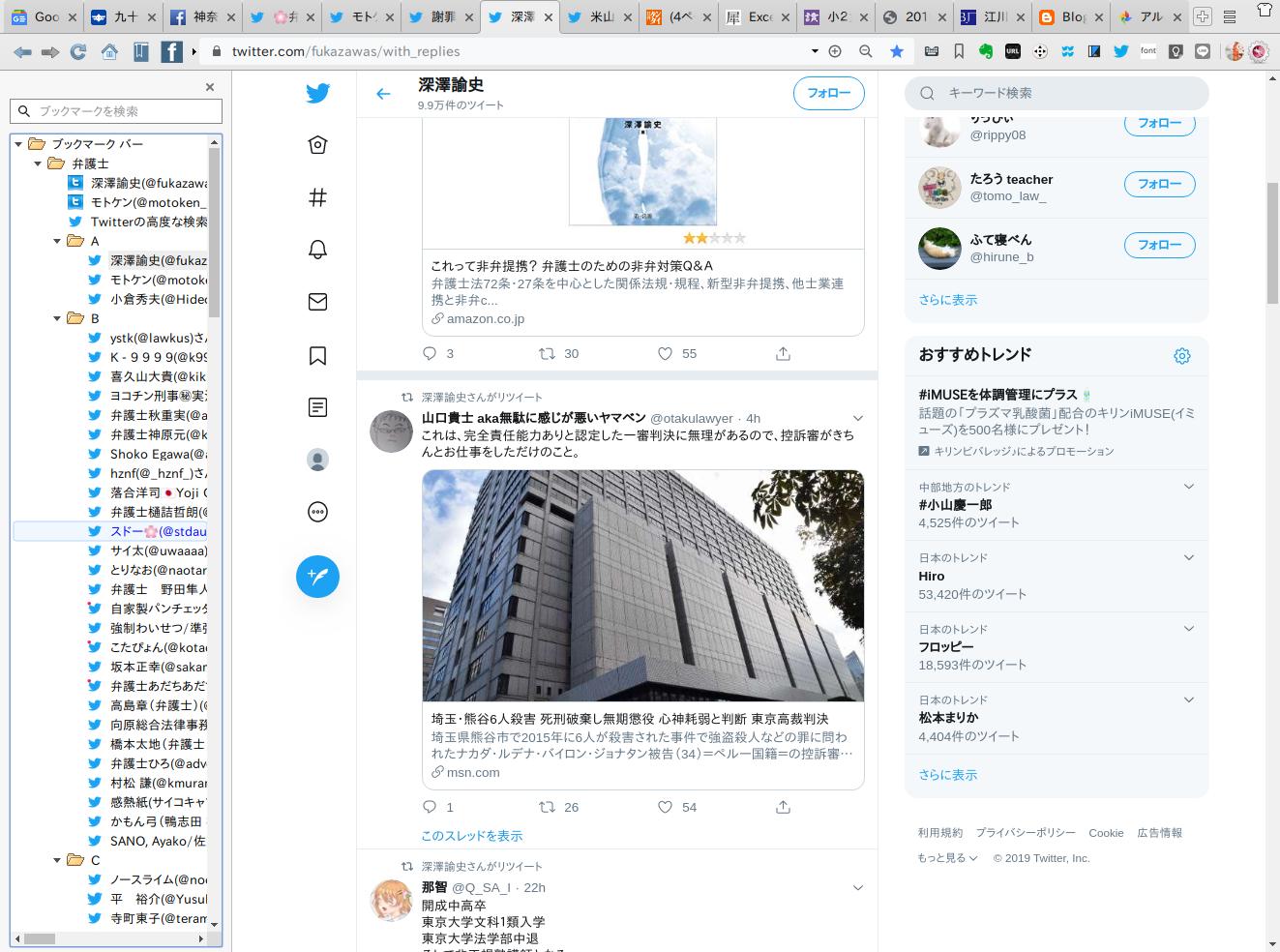
Task: Open options chevron for 松本まりか trend
Action: tap(1189, 699)
